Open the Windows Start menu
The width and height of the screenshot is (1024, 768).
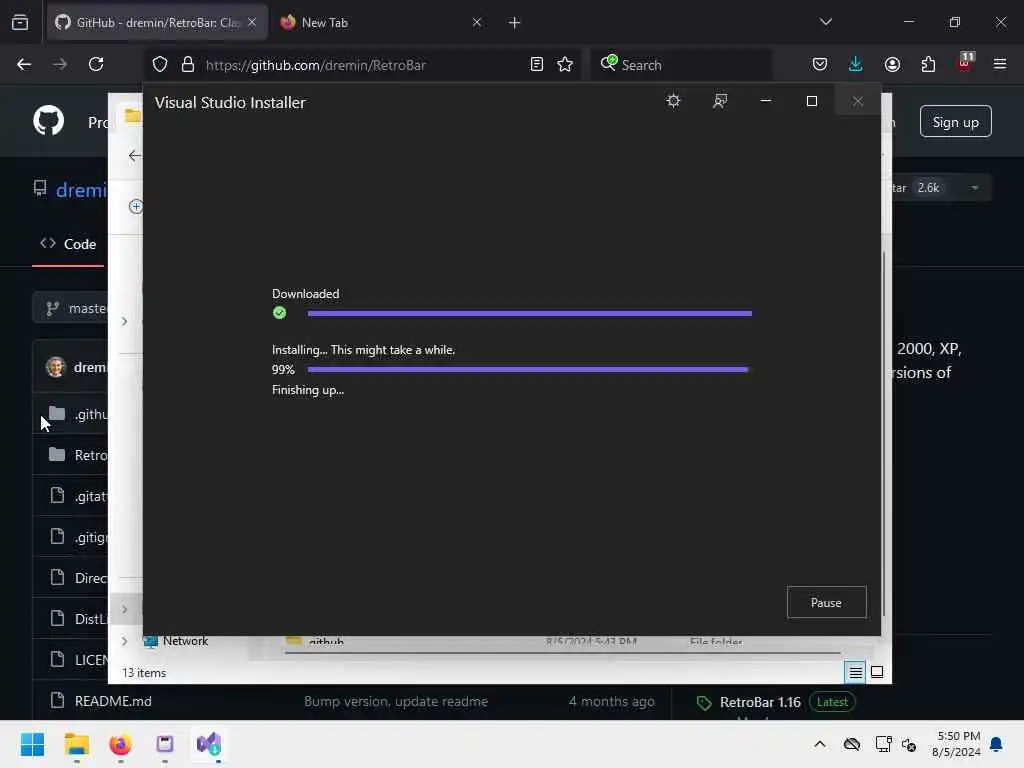[32, 744]
